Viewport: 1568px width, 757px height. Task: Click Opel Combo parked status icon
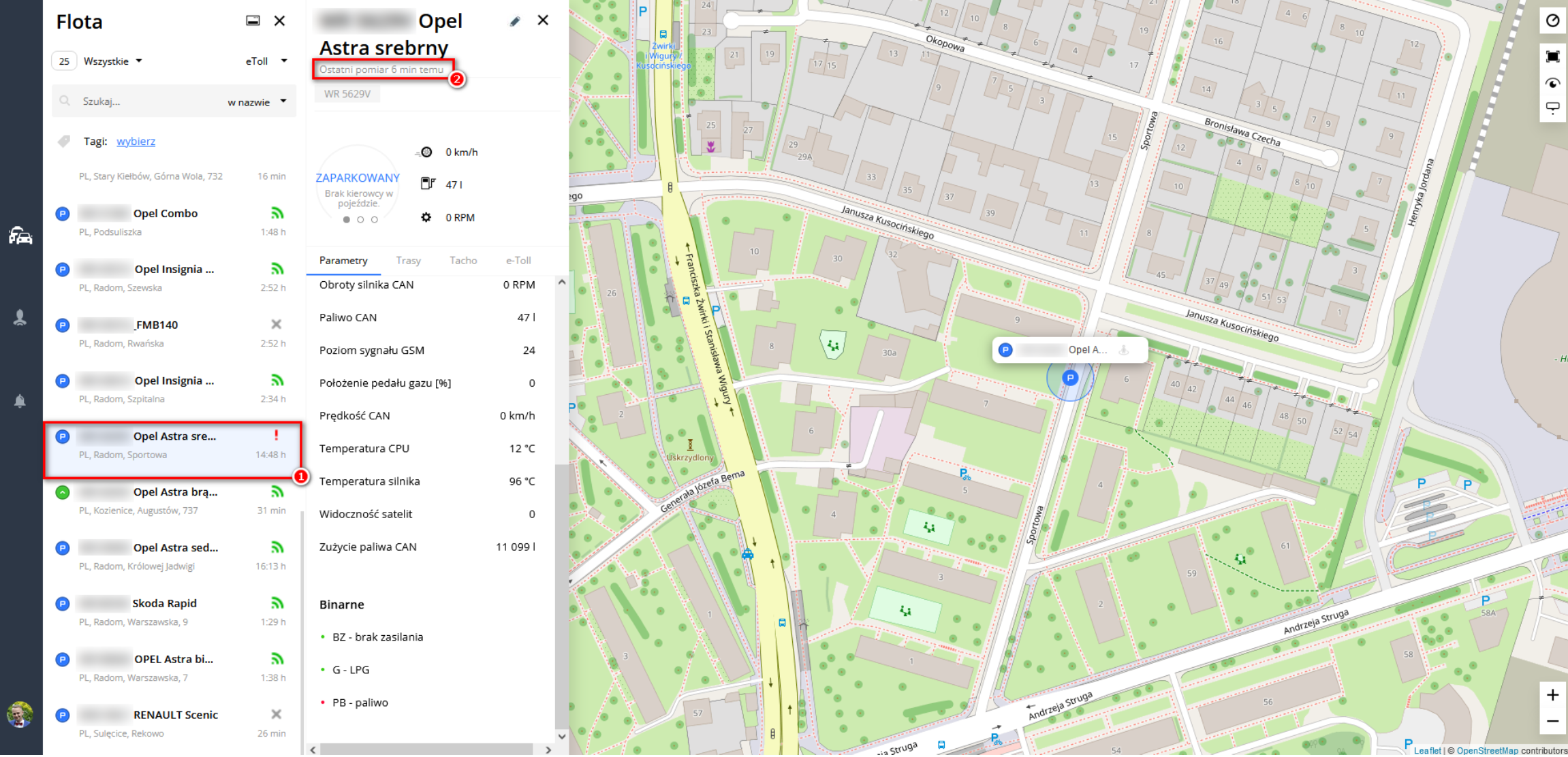coord(63,214)
